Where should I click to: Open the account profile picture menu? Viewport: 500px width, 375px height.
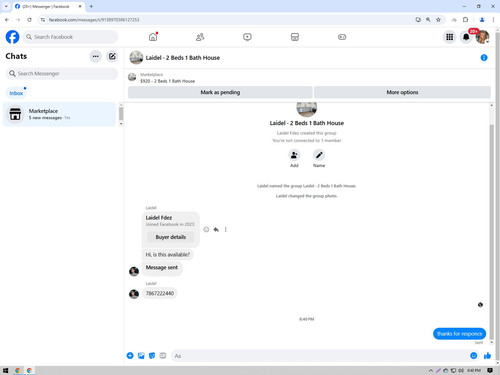click(x=482, y=37)
